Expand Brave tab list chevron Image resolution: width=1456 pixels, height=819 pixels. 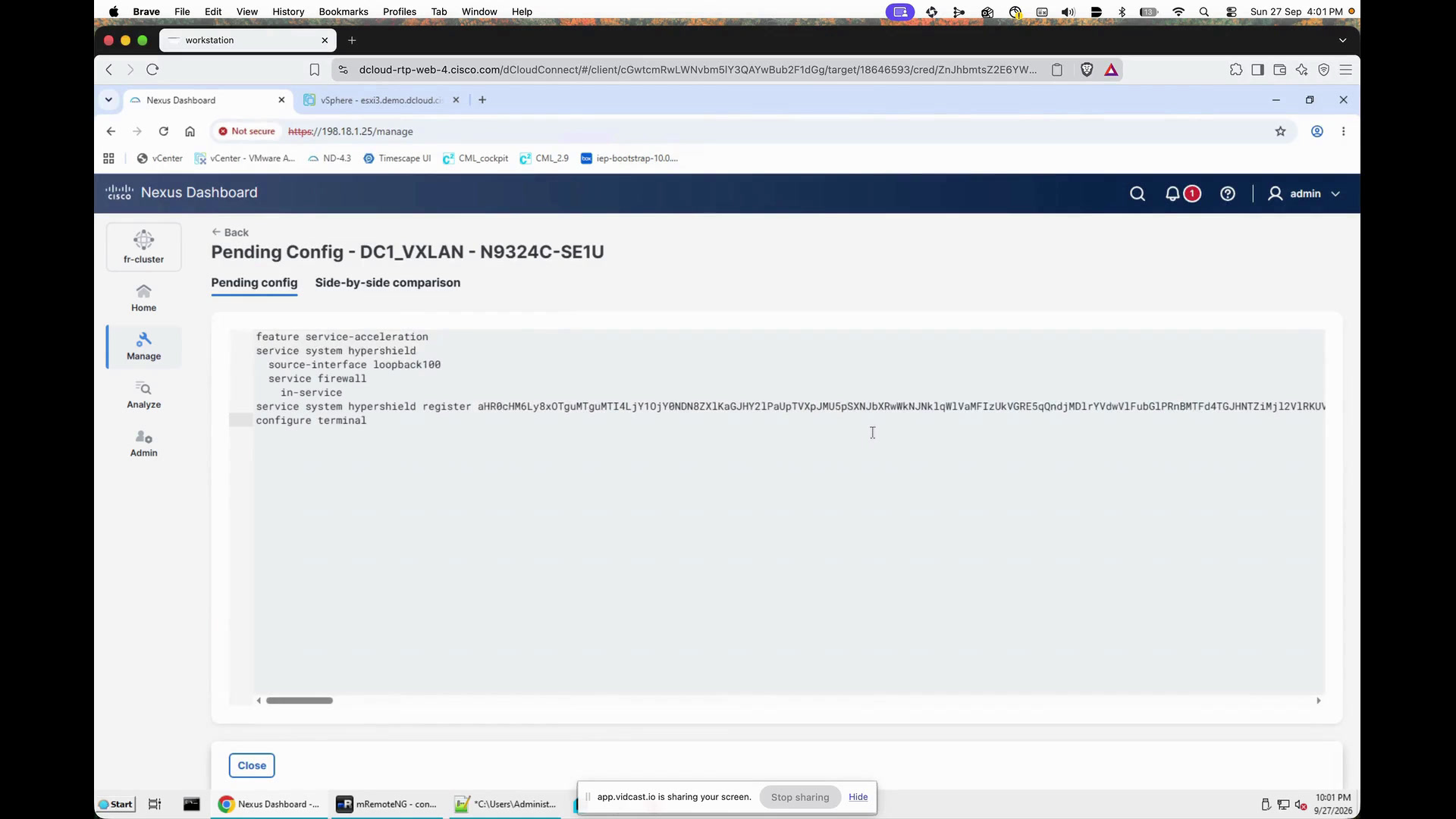click(1343, 40)
